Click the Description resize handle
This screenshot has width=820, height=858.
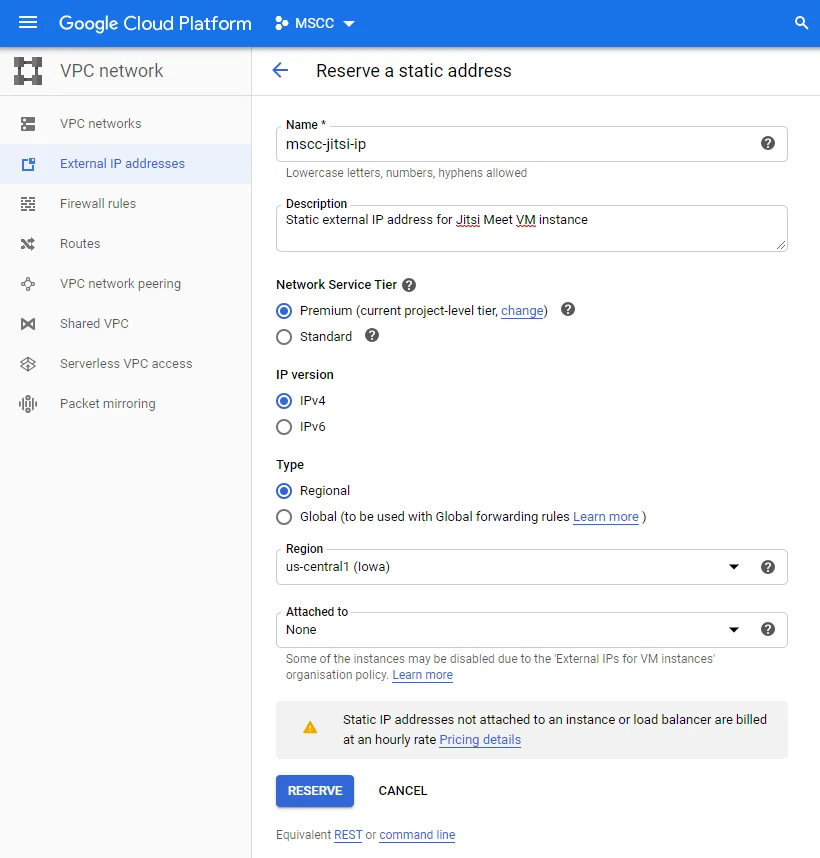[781, 245]
